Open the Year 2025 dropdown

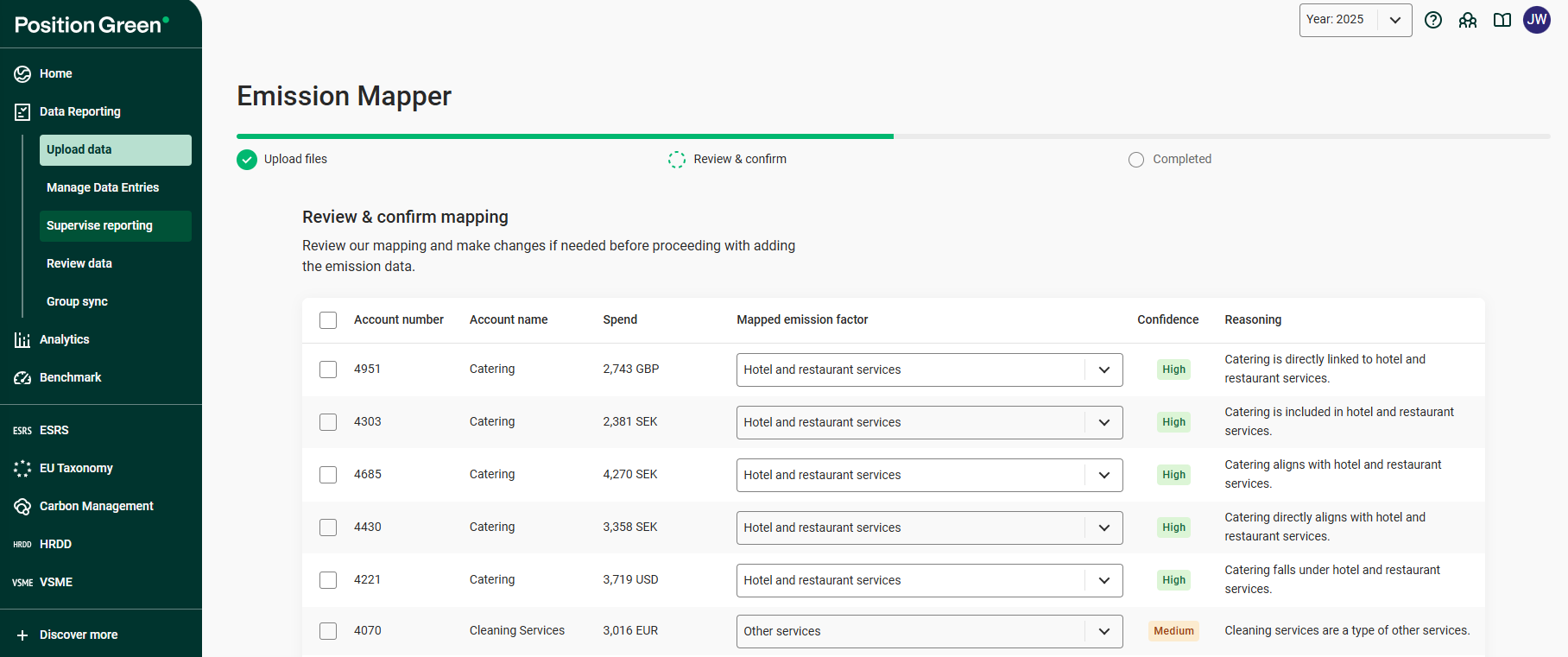(x=1355, y=20)
